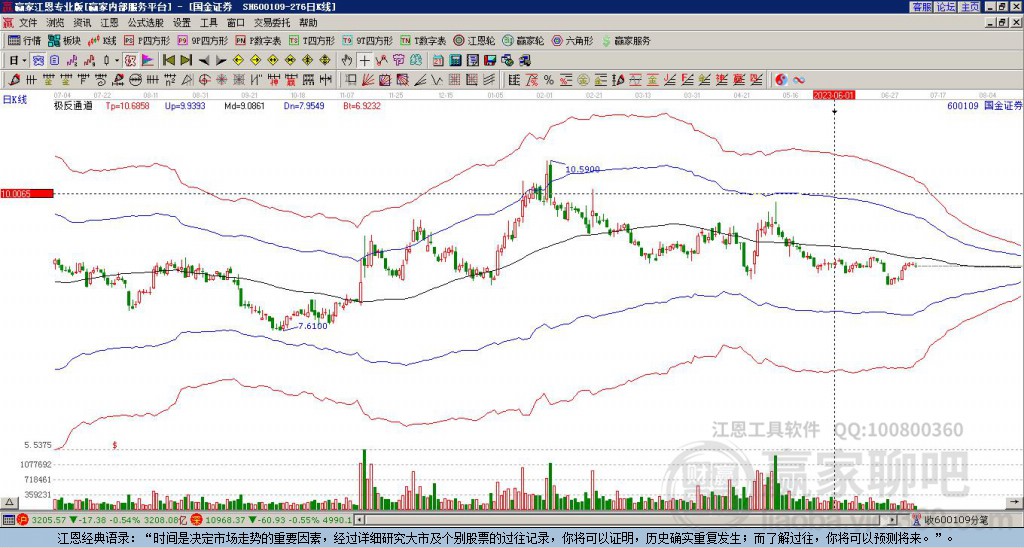The width and height of the screenshot is (1024, 548).
Task: Click the red pencil drawing tool
Action: [x=13, y=80]
